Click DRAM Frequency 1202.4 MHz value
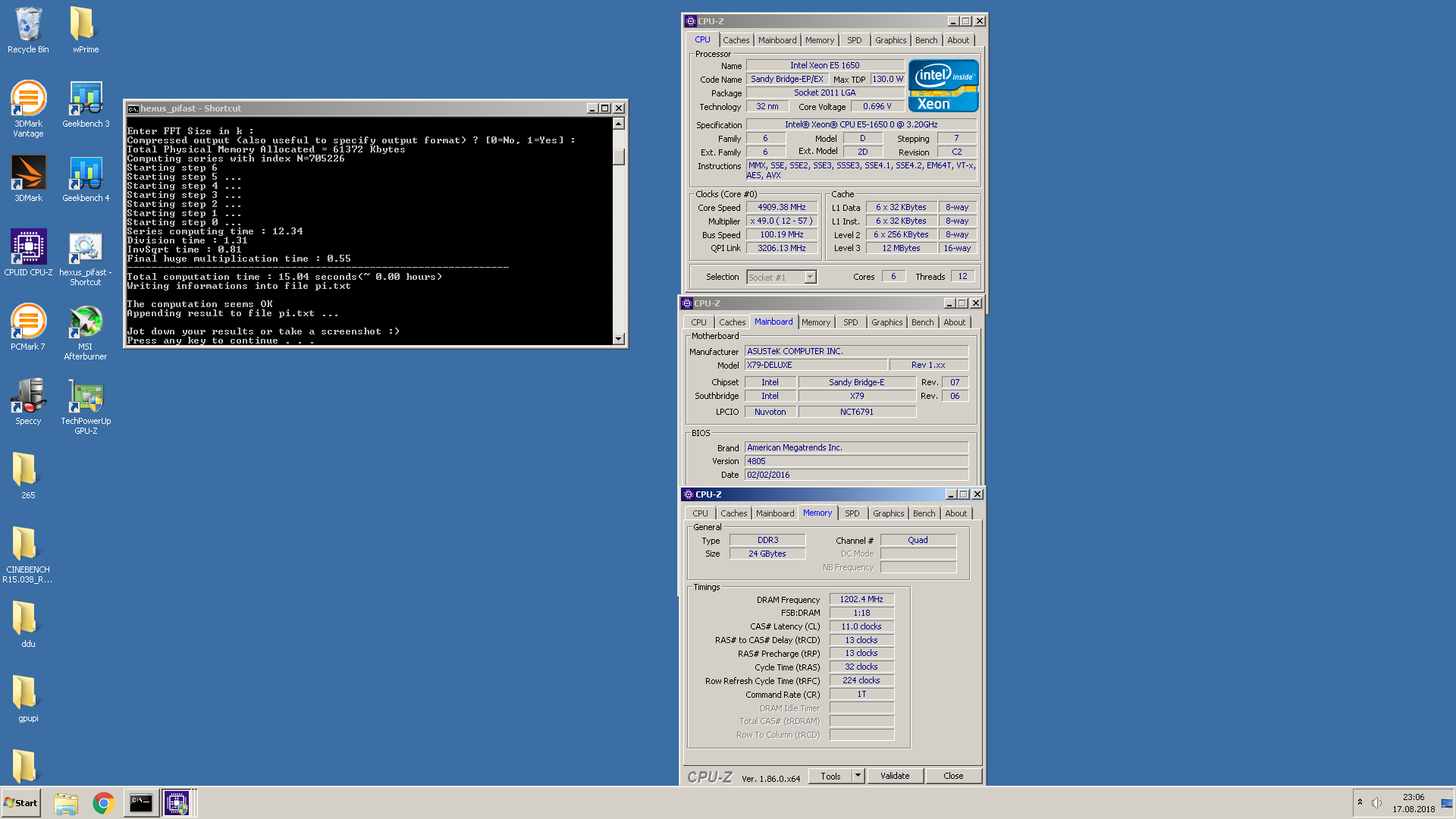This screenshot has height=819, width=1456. 861,599
